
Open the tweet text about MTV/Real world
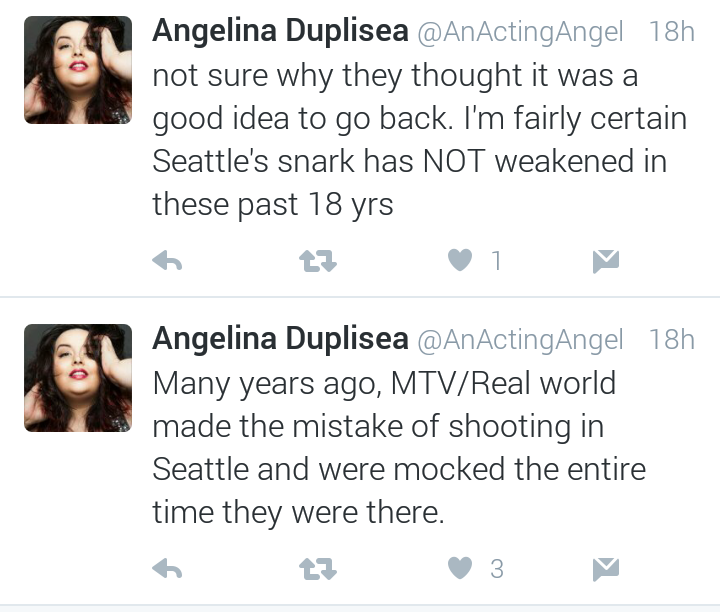[x=399, y=448]
